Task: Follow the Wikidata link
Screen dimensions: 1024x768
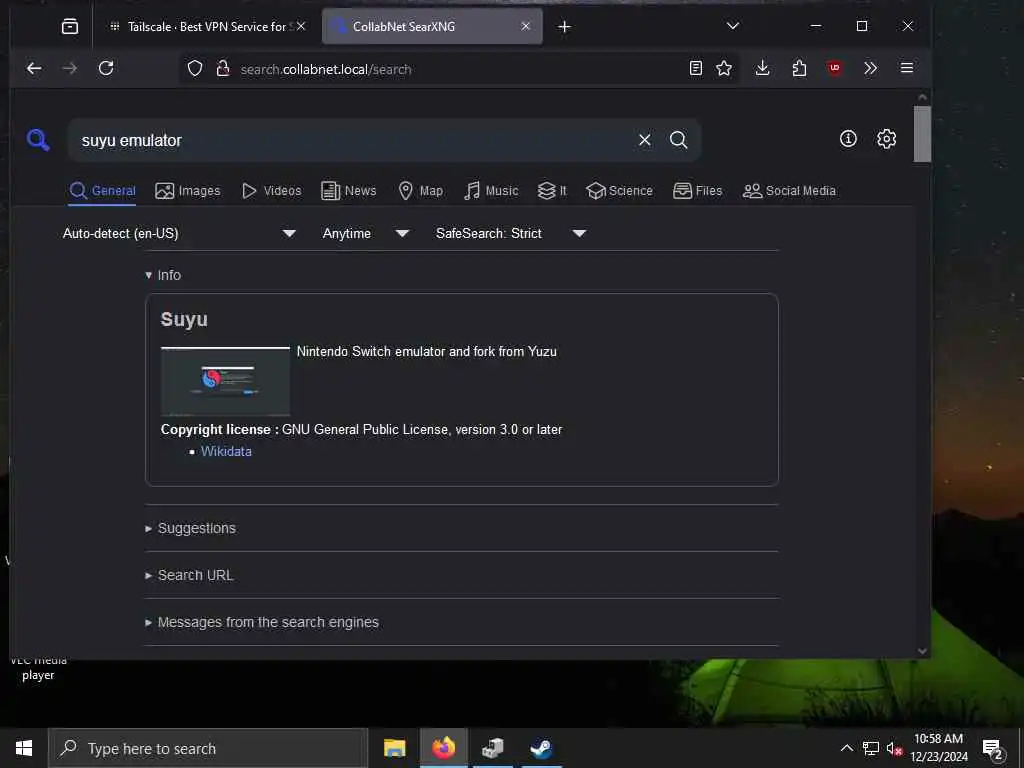Action: tap(226, 451)
